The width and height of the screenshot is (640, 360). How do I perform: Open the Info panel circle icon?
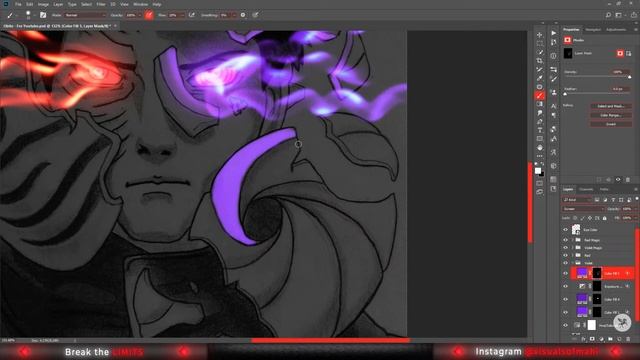click(553, 56)
